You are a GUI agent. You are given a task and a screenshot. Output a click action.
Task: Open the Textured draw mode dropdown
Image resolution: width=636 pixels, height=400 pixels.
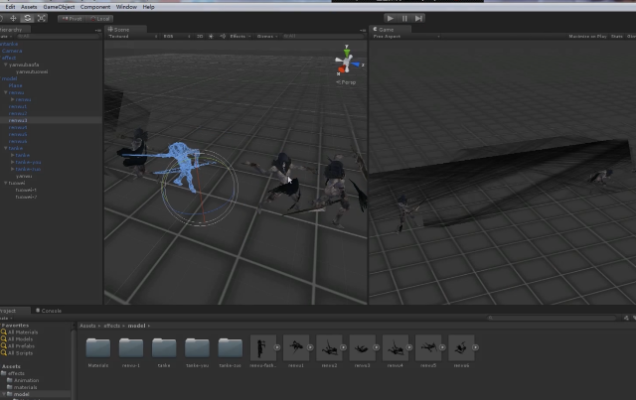pos(120,36)
